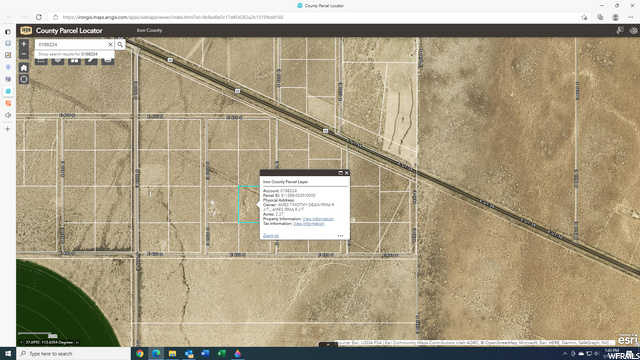Open the header map bookmark widget icon

tap(620, 30)
